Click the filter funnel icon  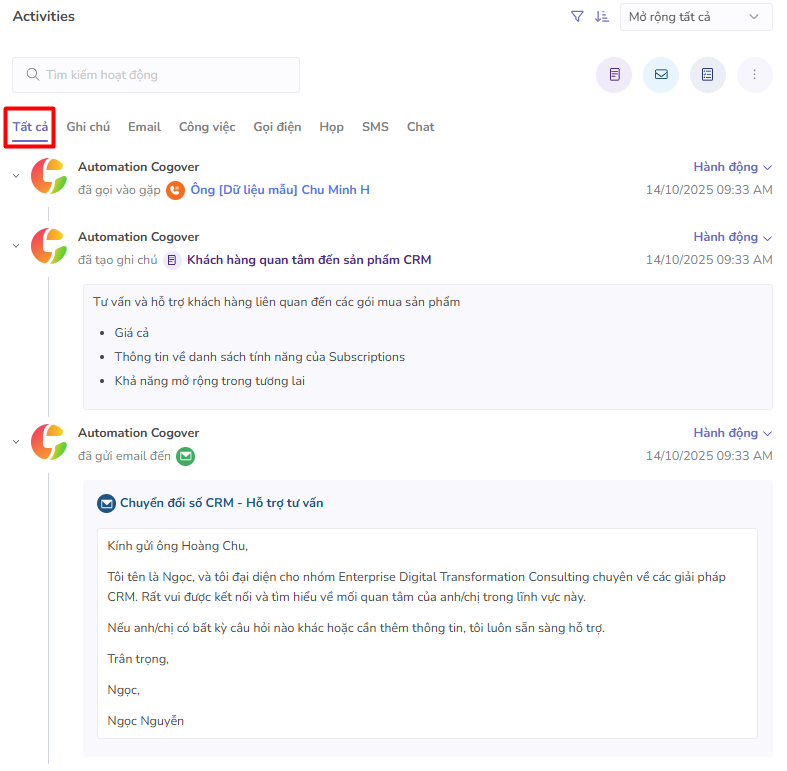coord(577,16)
